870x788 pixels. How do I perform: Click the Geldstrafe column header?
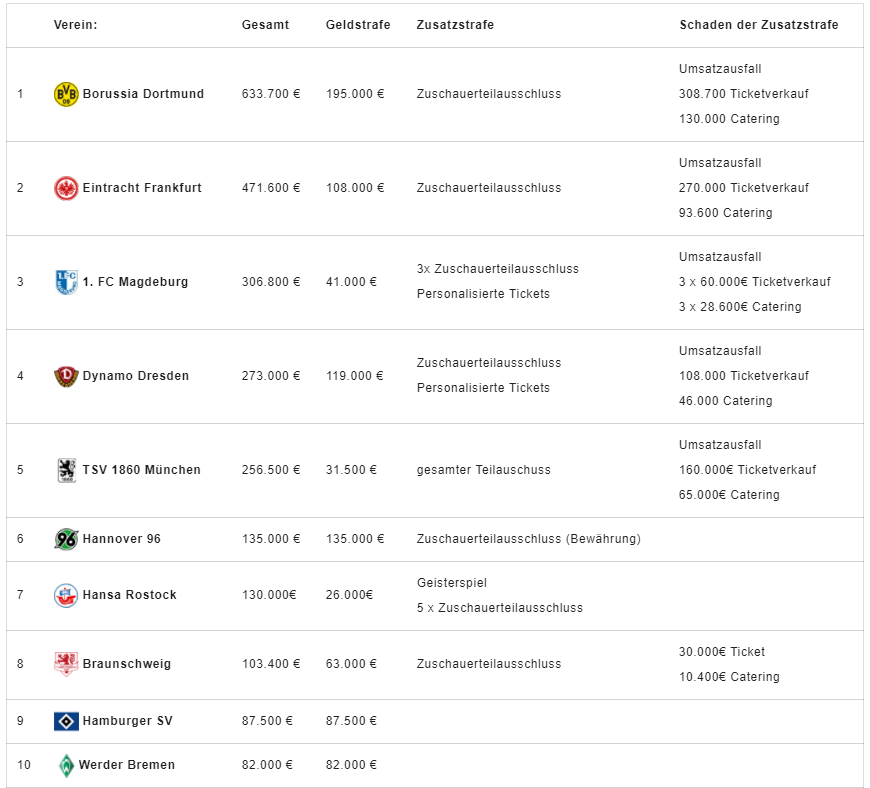tap(358, 25)
